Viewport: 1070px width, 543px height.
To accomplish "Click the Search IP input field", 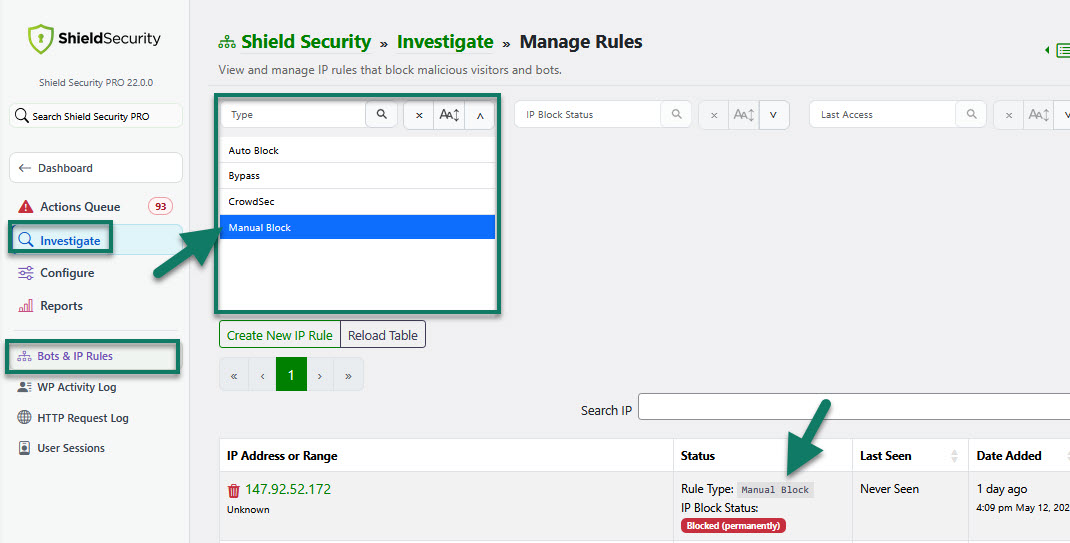I will (854, 407).
